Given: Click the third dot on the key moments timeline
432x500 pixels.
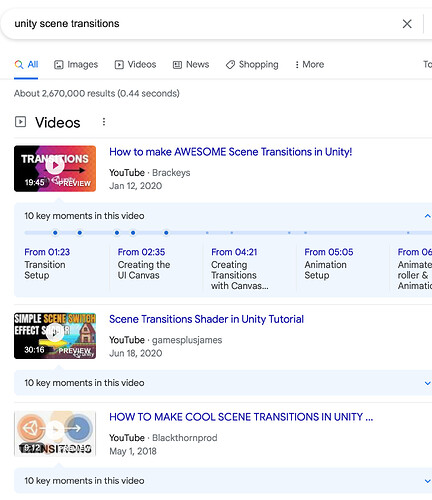Looking at the screenshot, I should click(x=117, y=233).
